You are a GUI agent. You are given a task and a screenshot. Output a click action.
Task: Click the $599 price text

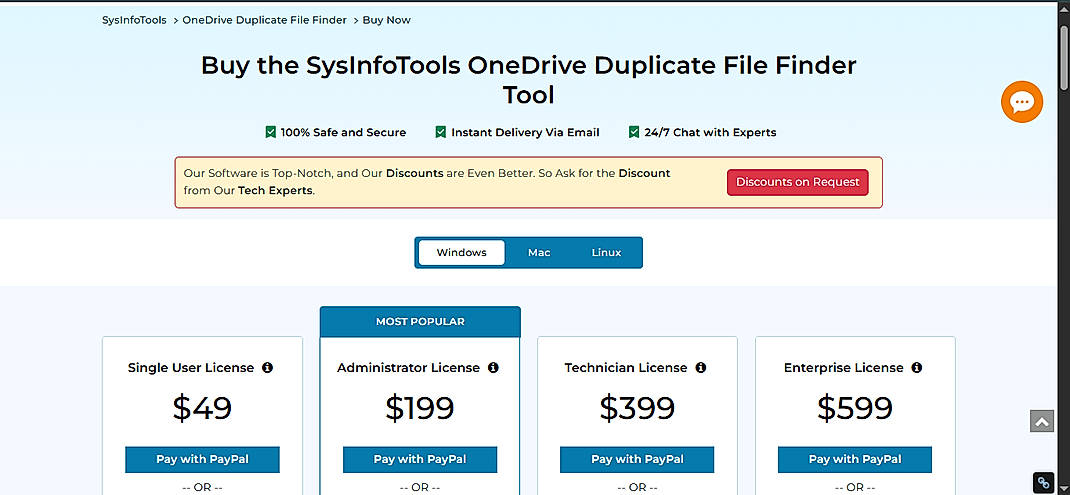pyautogui.click(x=855, y=408)
